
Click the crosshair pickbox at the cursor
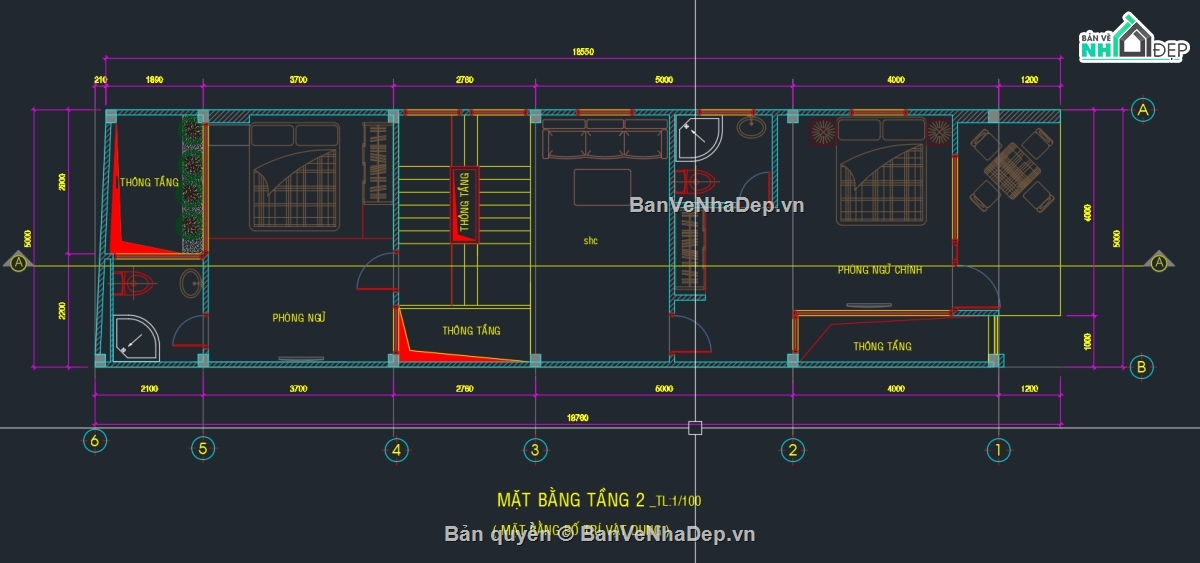695,428
